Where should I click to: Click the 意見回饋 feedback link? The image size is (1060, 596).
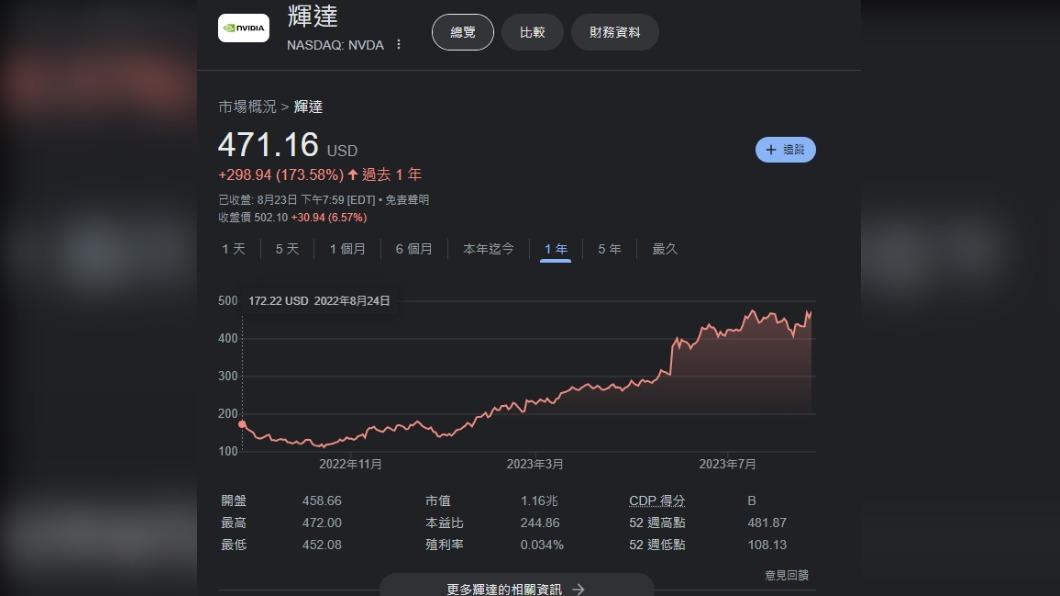click(787, 575)
